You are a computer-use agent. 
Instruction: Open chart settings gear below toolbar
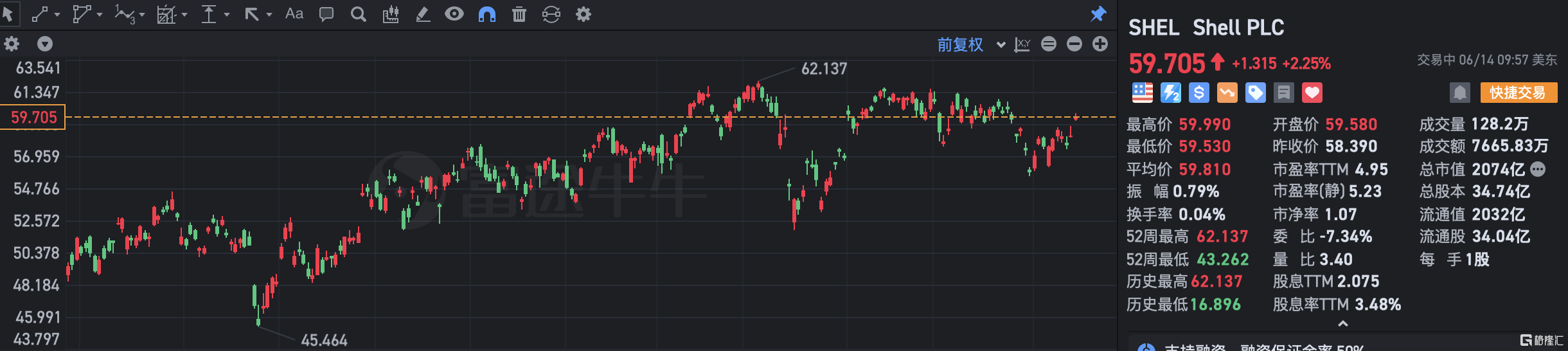tap(12, 44)
